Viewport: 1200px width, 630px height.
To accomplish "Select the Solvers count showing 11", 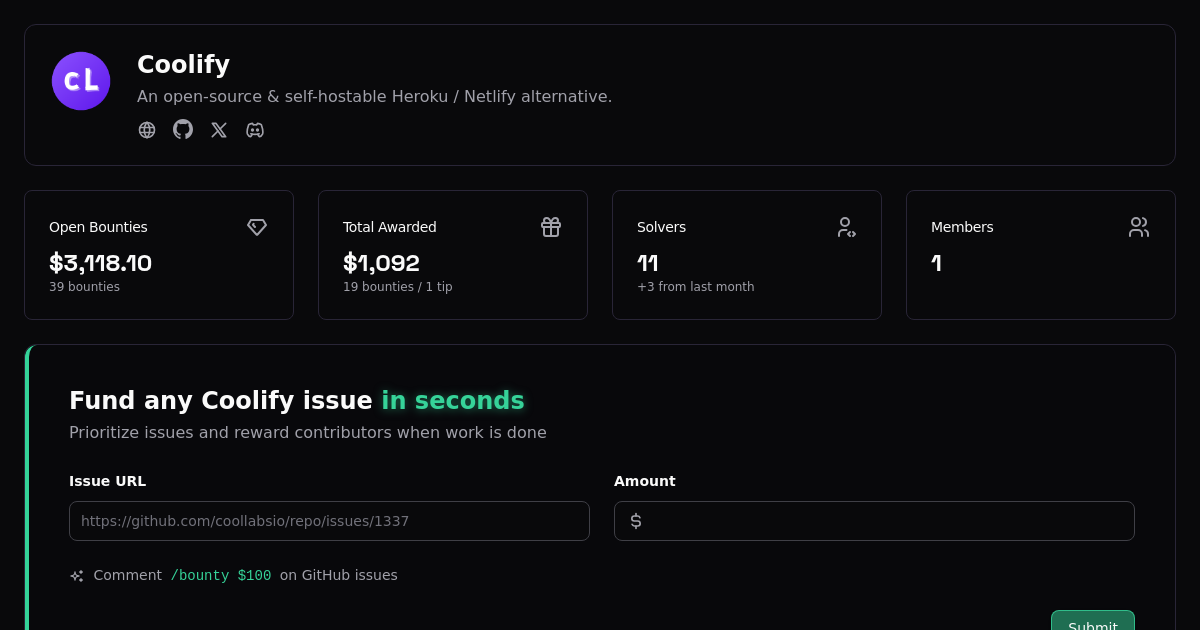I will [x=647, y=263].
